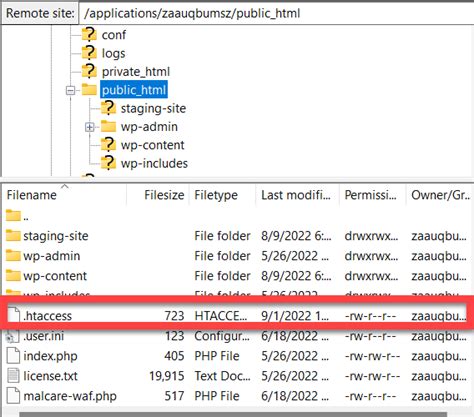Screen dimensions: 474x417
Task: Expand the wp-admin tree node
Action: (x=90, y=127)
